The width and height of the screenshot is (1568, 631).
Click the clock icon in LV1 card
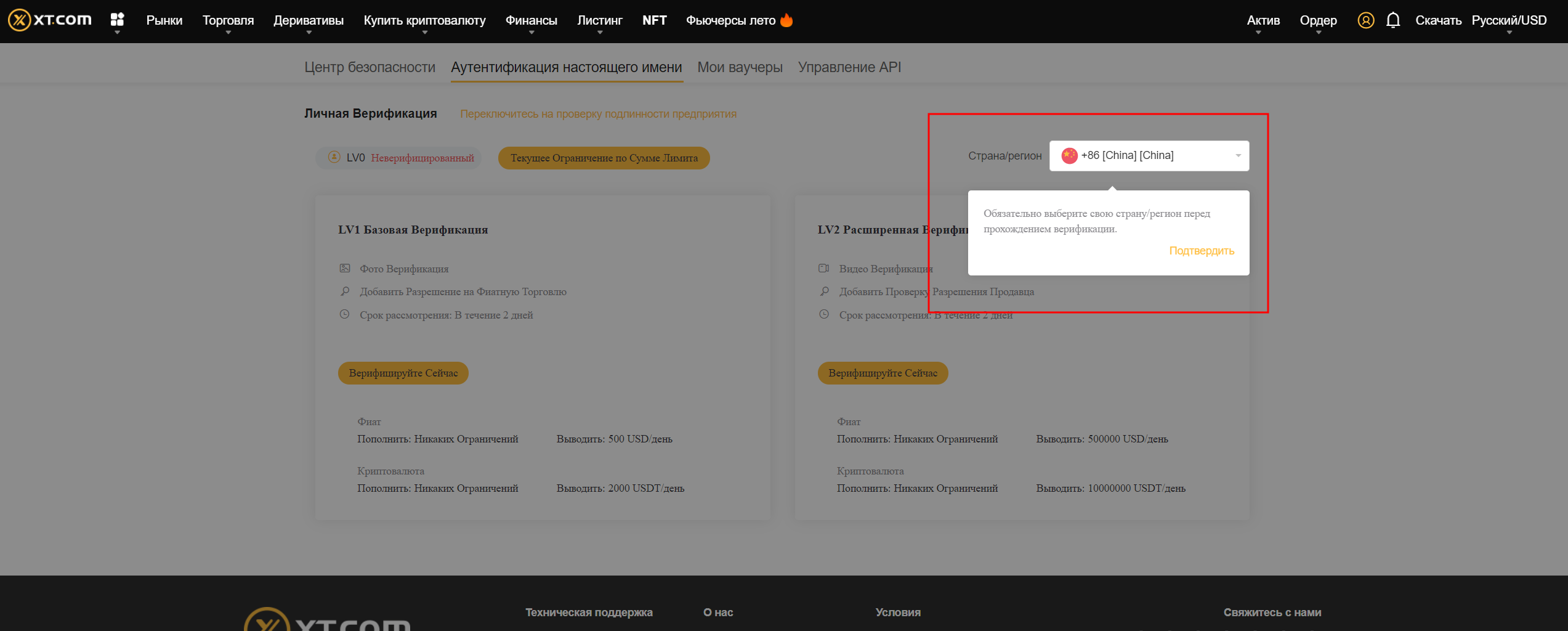pyautogui.click(x=345, y=314)
